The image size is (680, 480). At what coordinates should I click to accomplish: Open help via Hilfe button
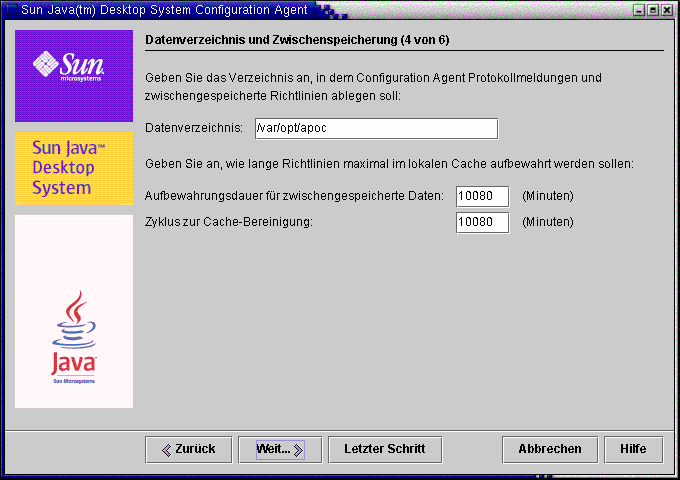634,450
